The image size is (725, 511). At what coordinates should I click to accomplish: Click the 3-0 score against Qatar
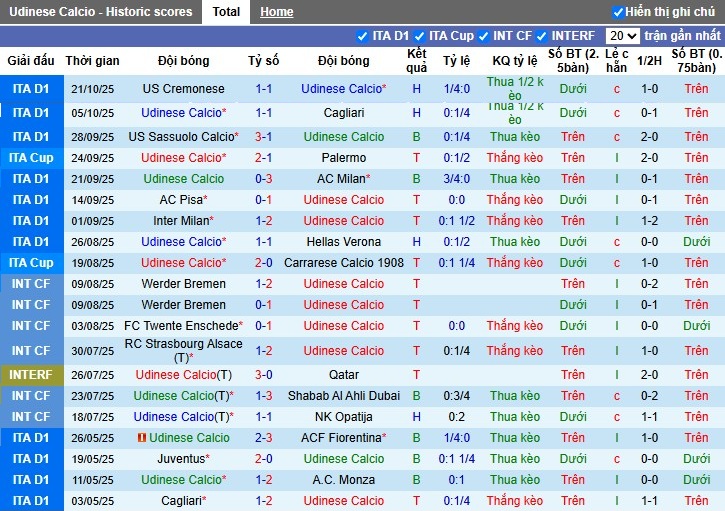point(264,375)
